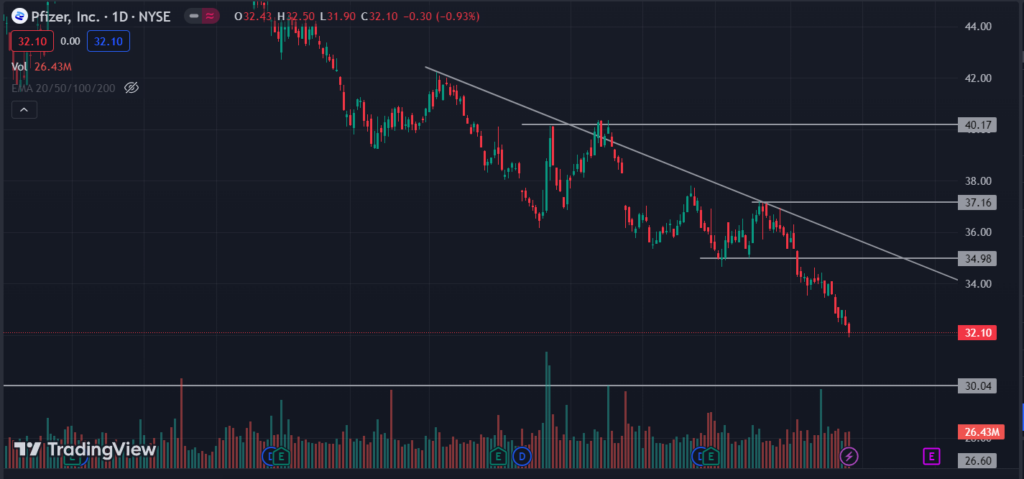Select the horizontal line at 37.16
The height and width of the screenshot is (479, 1024).
coord(854,202)
